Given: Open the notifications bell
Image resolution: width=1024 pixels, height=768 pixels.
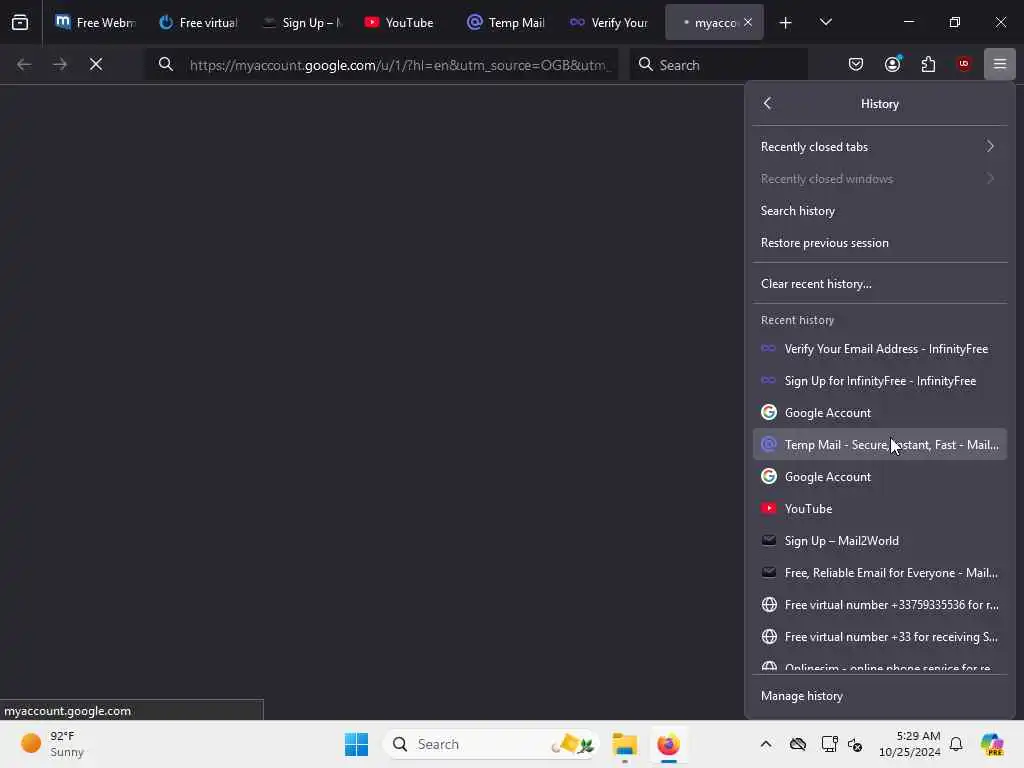Looking at the screenshot, I should click(955, 744).
